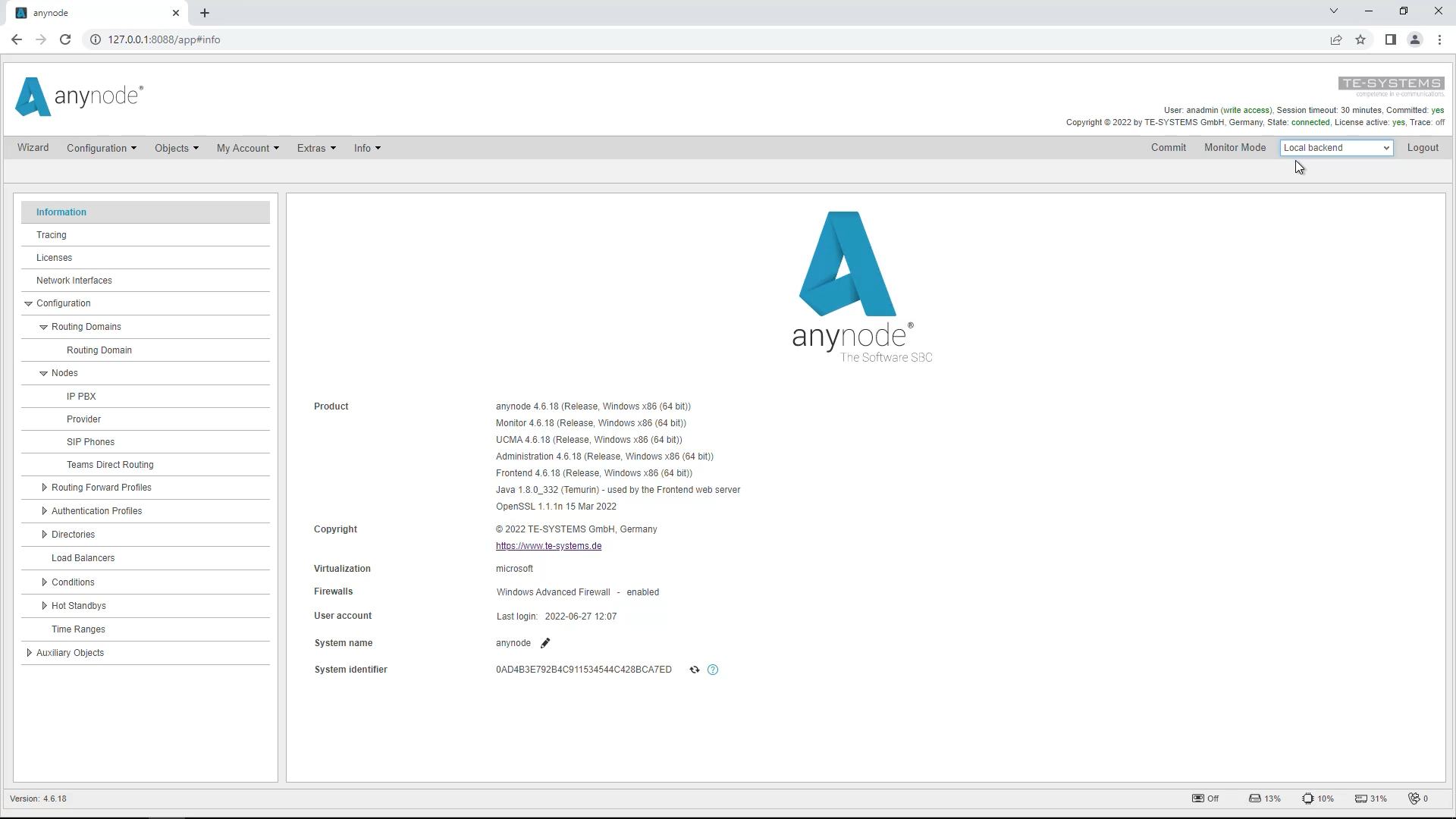Viewport: 1456px width, 819px height.
Task: Click Logout
Action: (x=1423, y=148)
